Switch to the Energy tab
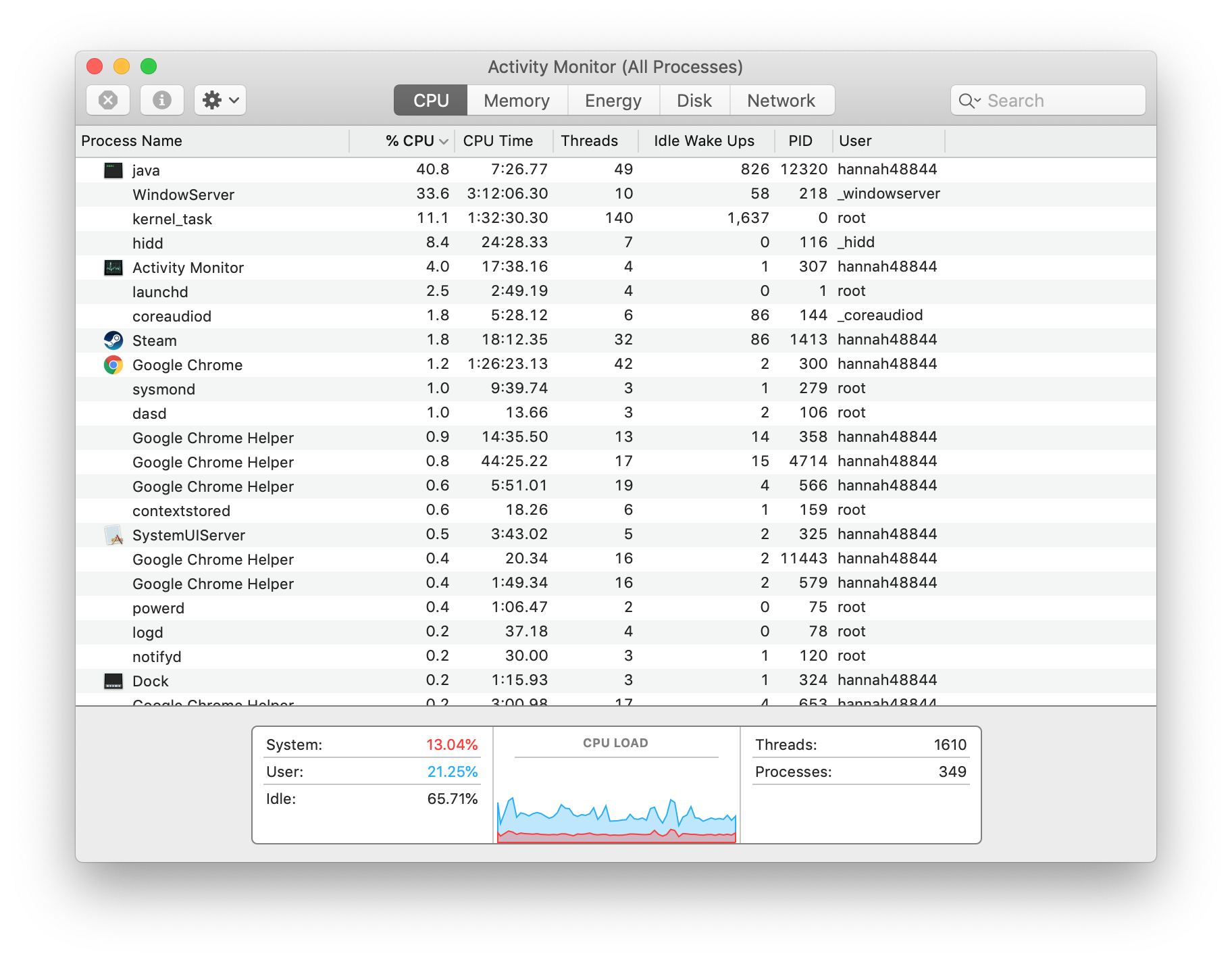1232x962 pixels. [613, 100]
